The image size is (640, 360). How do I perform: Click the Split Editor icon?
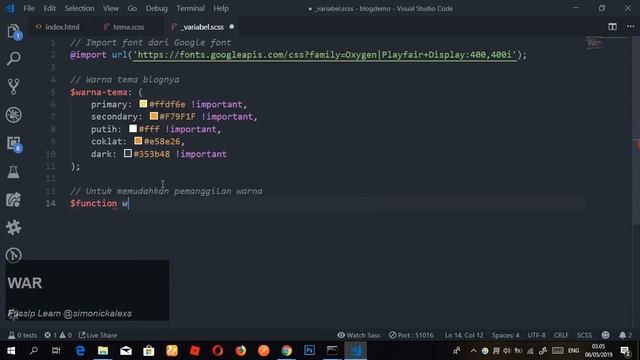pyautogui.click(x=612, y=27)
